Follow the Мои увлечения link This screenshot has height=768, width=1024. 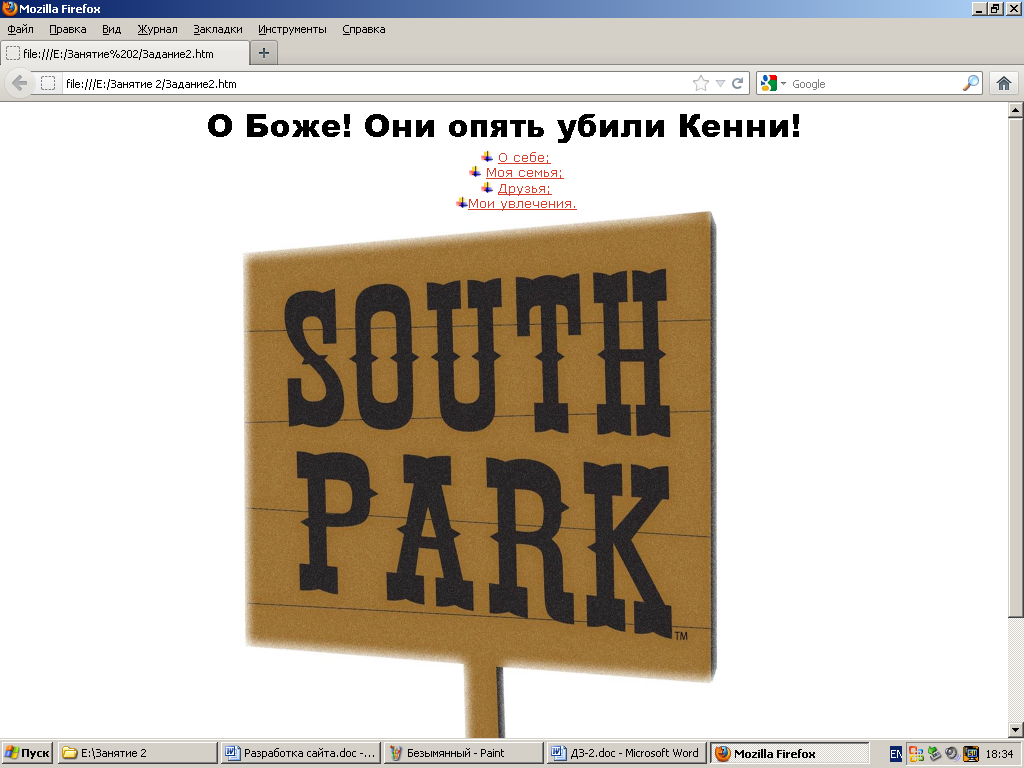tap(522, 204)
